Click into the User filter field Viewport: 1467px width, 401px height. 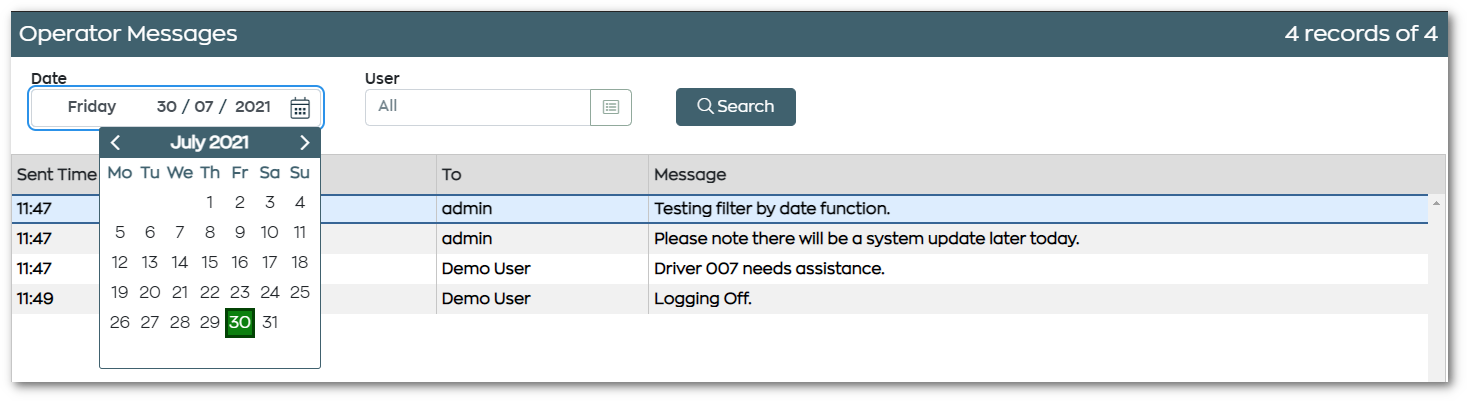478,107
